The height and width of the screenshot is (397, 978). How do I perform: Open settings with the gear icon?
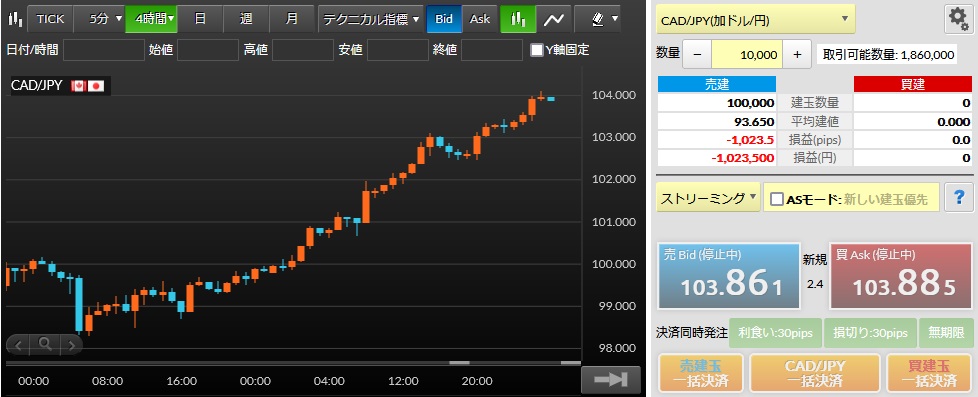(957, 20)
